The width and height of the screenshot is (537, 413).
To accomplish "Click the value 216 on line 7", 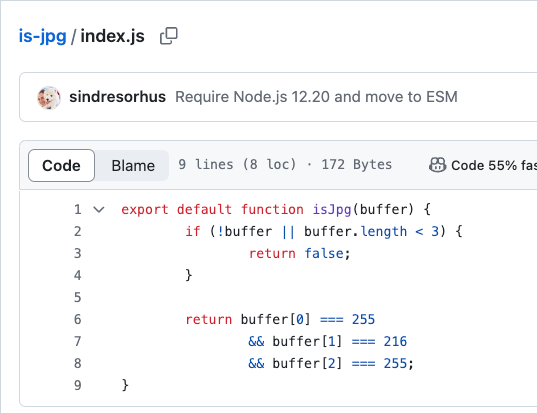I will pos(395,341).
